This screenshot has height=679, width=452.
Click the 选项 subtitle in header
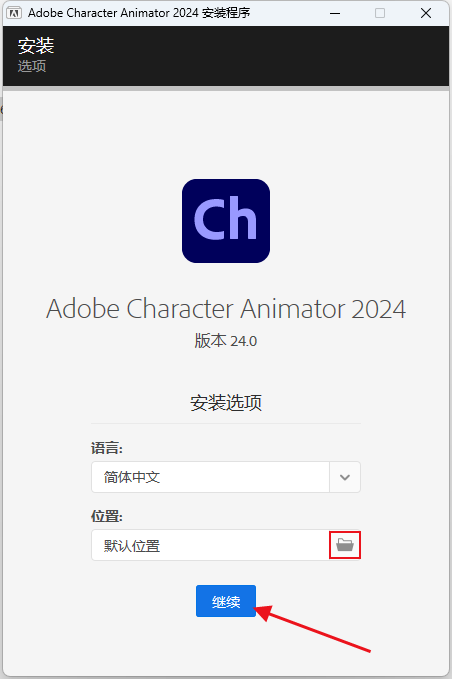tap(32, 66)
